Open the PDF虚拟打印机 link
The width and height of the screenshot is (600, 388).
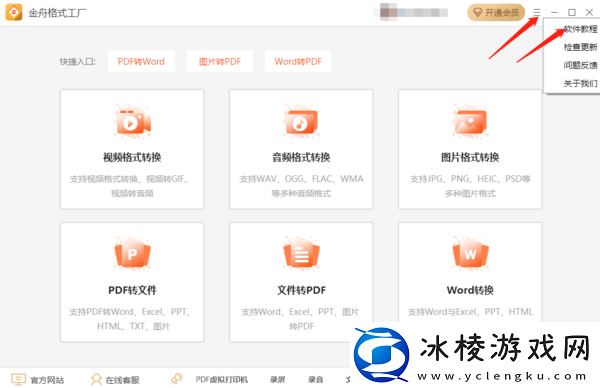click(222, 380)
